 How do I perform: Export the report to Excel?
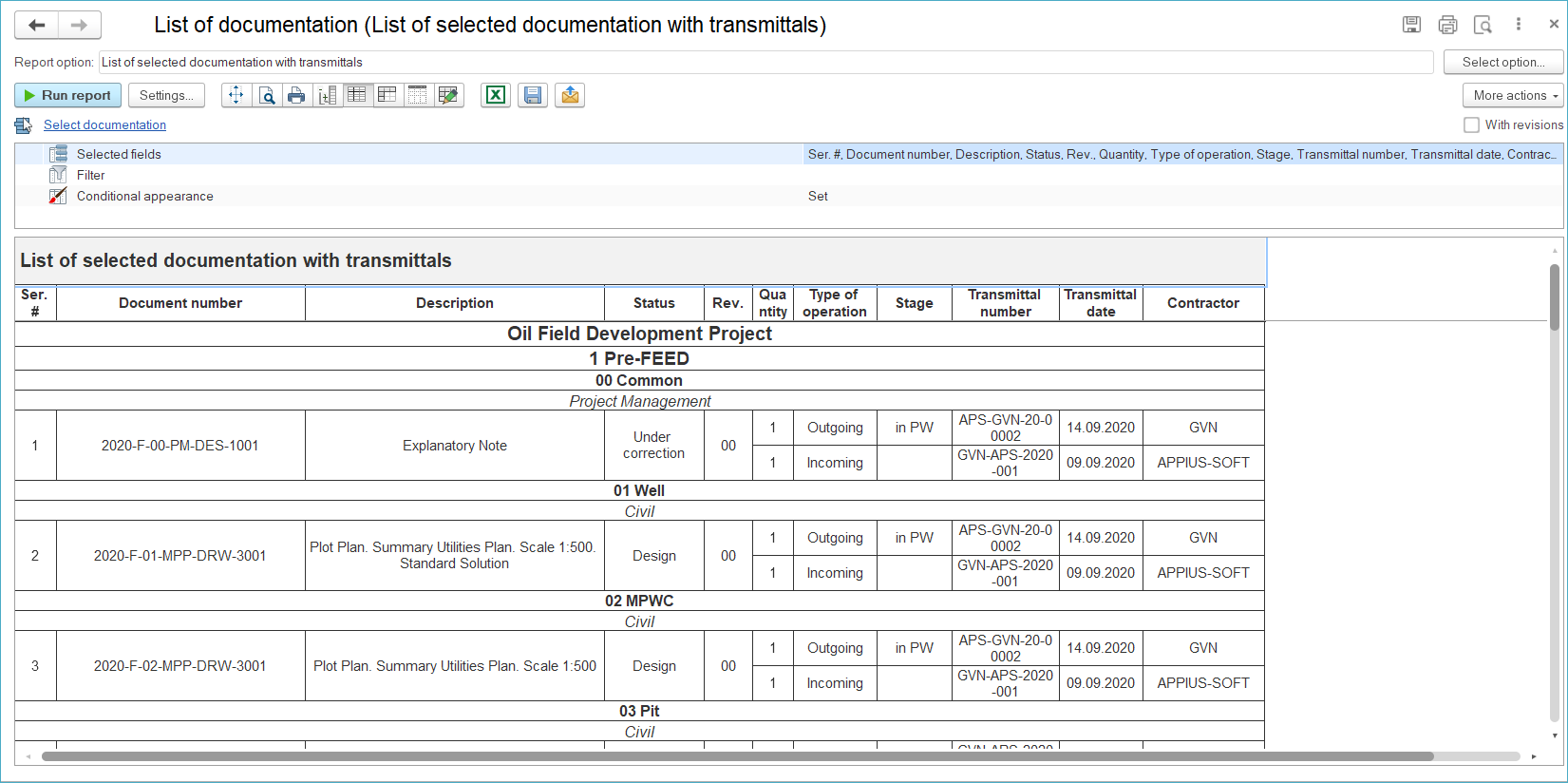pos(495,95)
